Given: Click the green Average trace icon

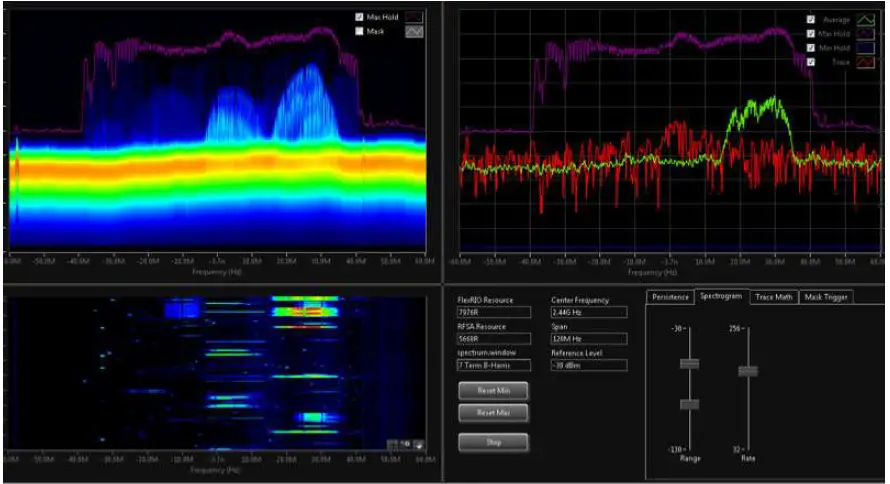Looking at the screenshot, I should [x=867, y=19].
